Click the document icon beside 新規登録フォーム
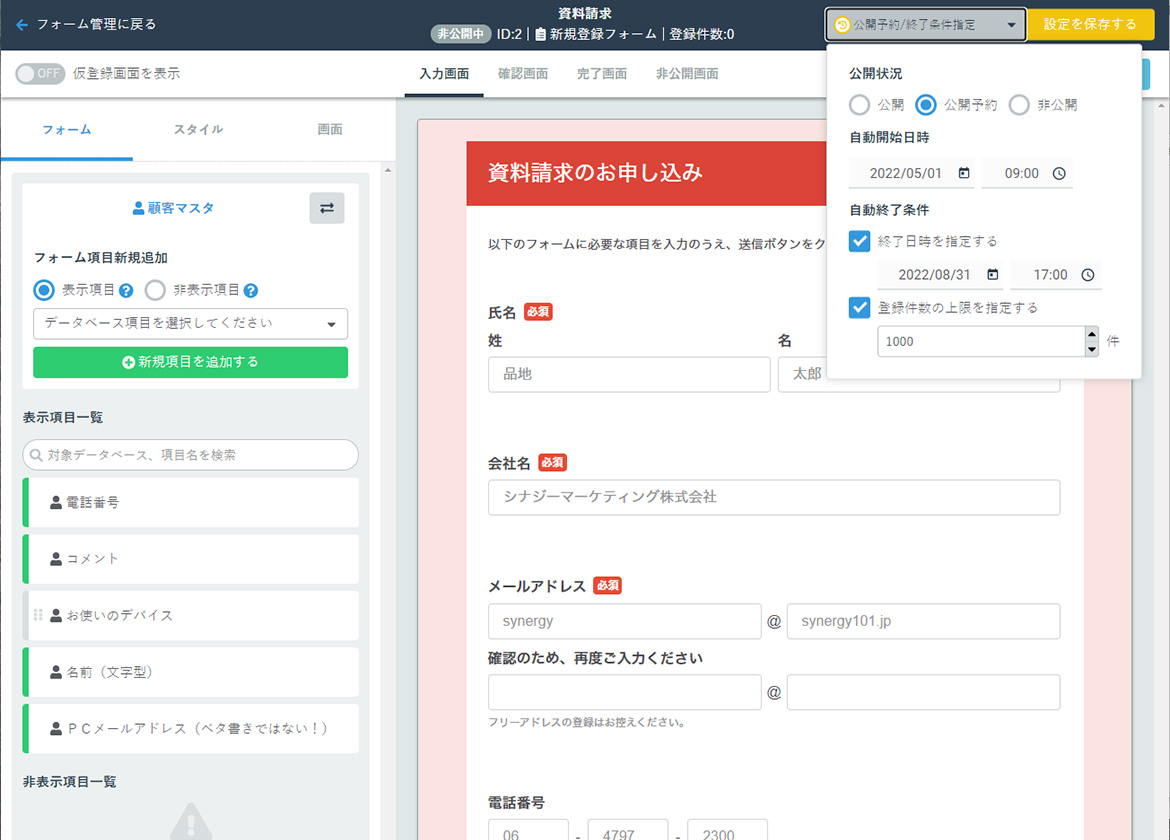 [x=540, y=34]
